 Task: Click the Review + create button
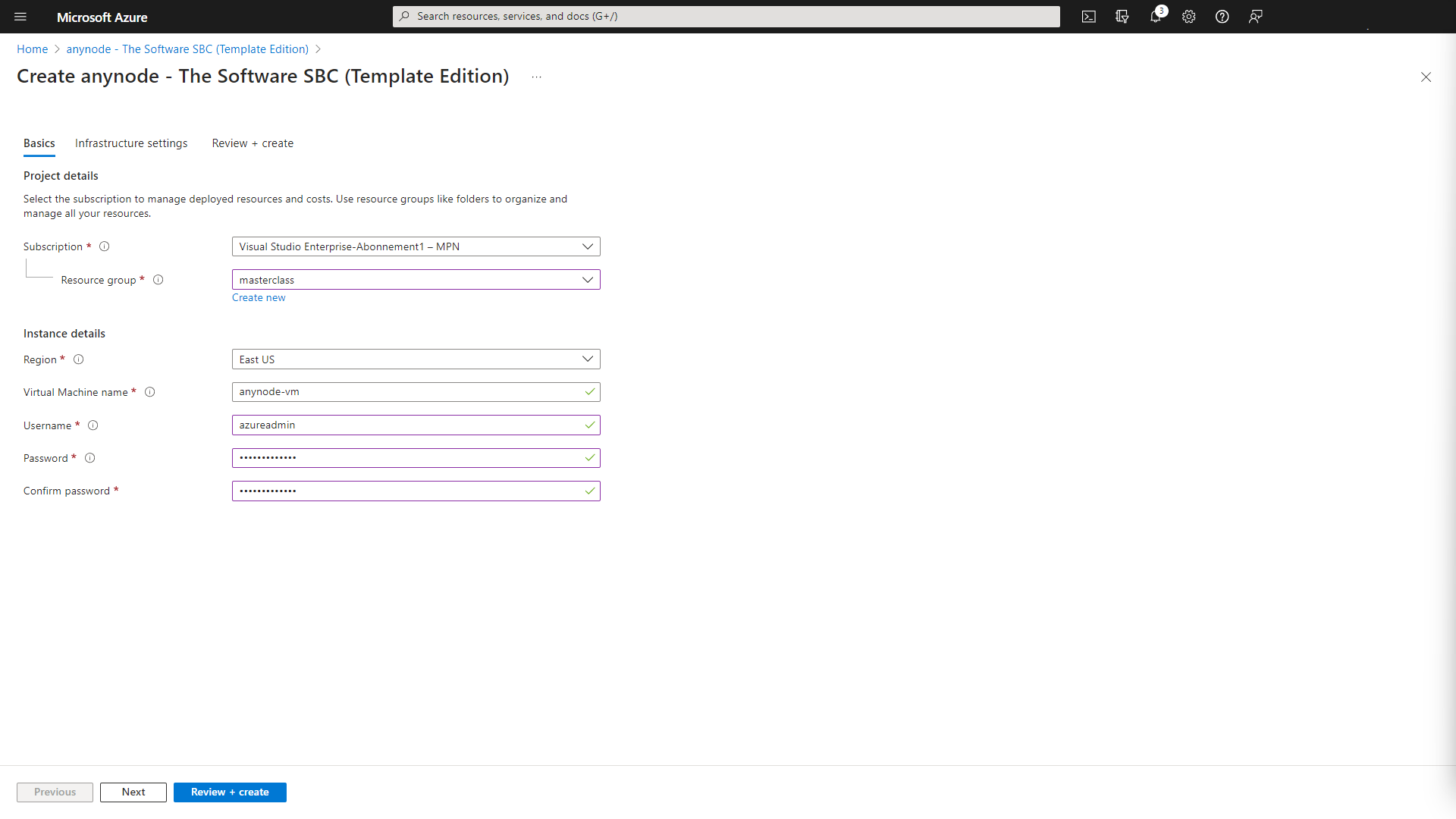pos(229,792)
